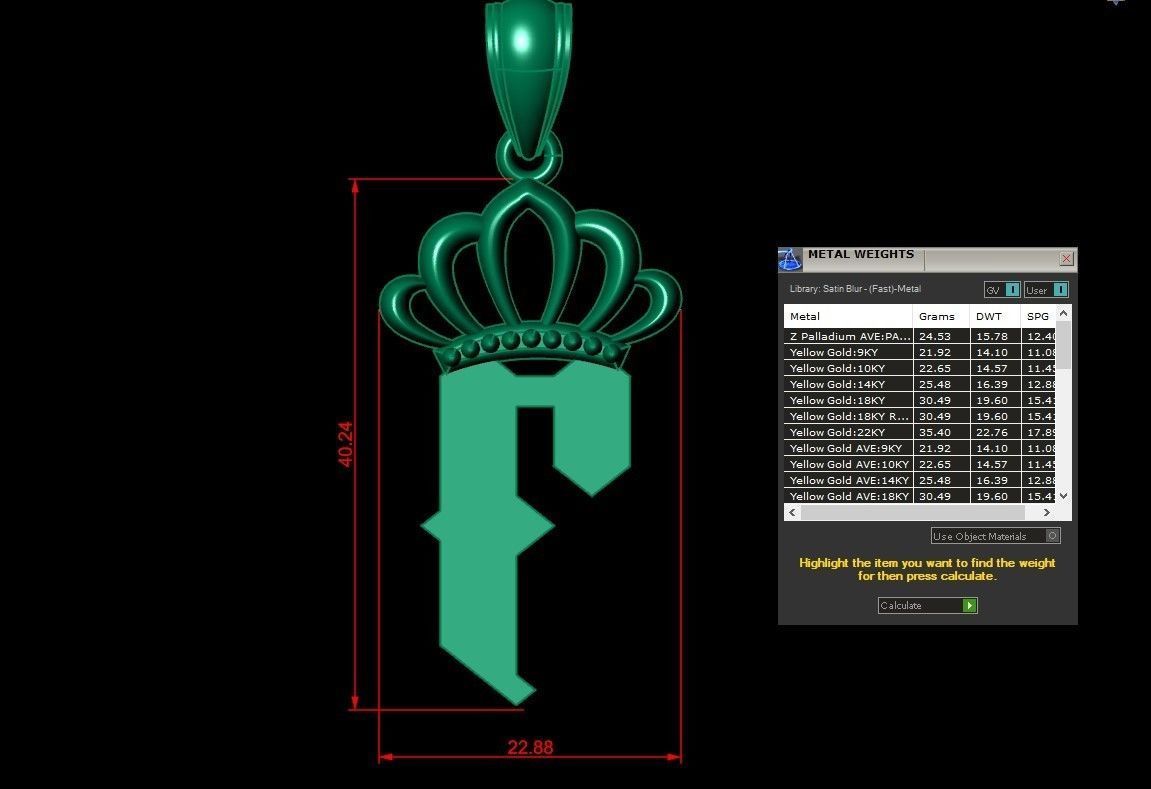The image size is (1151, 789).
Task: Select the Yellow Gold AVE:18KY row
Action: [x=920, y=496]
